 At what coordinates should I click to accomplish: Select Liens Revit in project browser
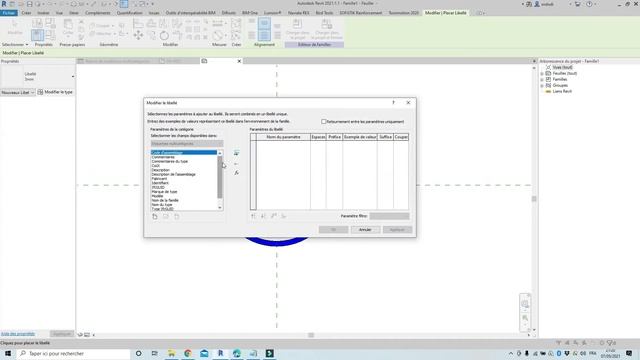(x=562, y=91)
